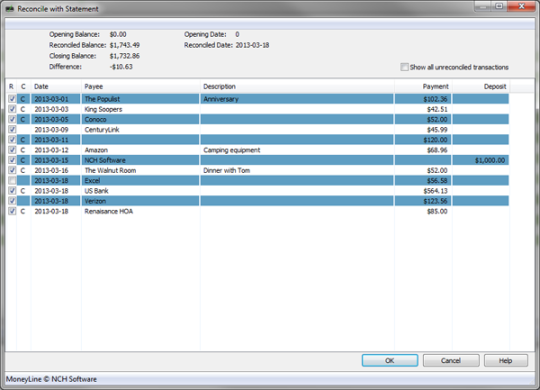Click the Difference value -$10.63
The width and height of the screenshot is (540, 390).
[121, 66]
